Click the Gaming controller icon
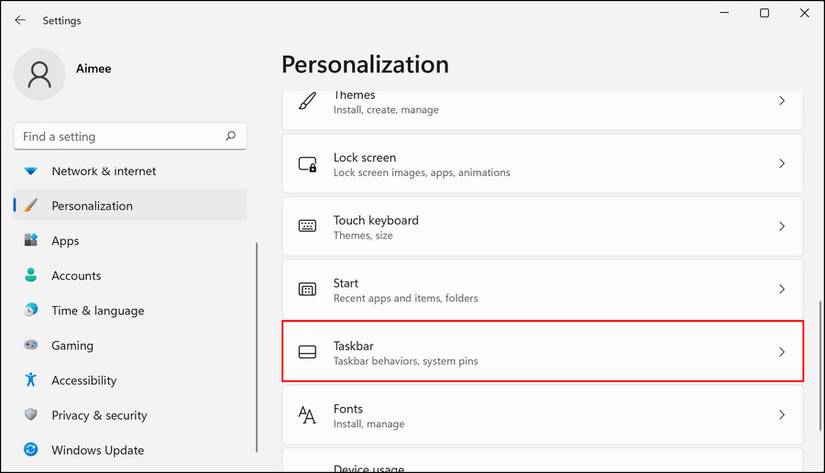Image resolution: width=825 pixels, height=473 pixels. 31,346
